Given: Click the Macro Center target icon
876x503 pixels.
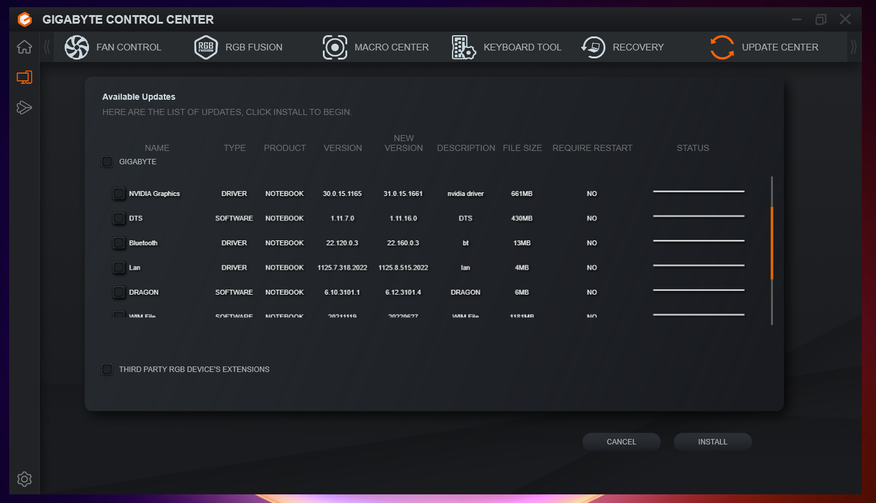Looking at the screenshot, I should click(335, 47).
